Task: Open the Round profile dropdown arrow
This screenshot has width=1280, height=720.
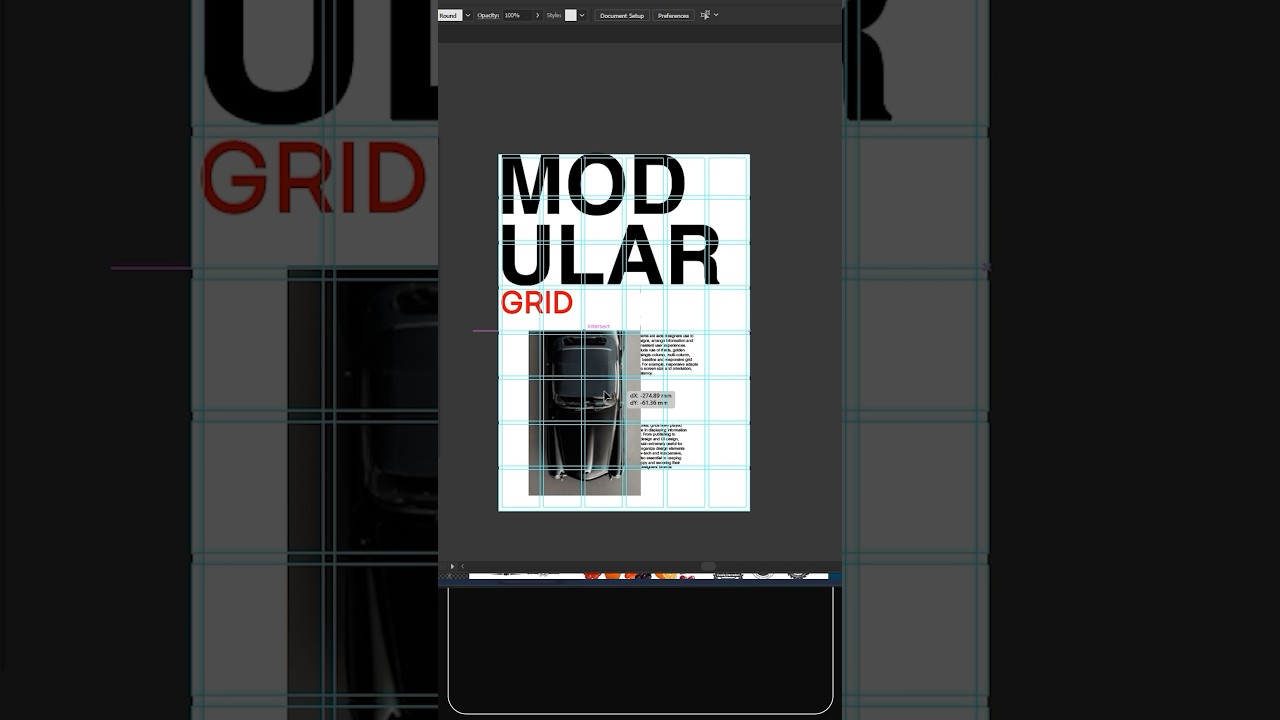Action: click(x=467, y=15)
